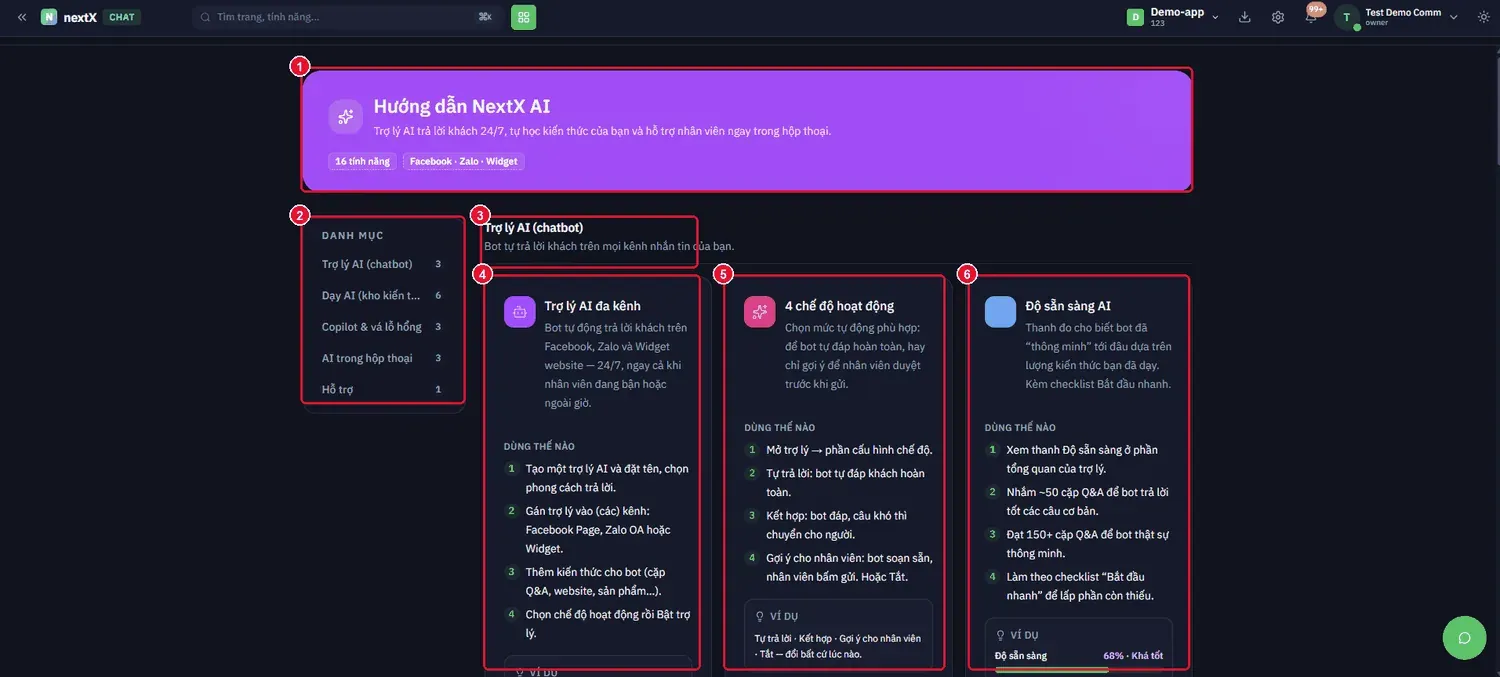
Task: Click the 16 tính năng badge
Action: tap(362, 161)
